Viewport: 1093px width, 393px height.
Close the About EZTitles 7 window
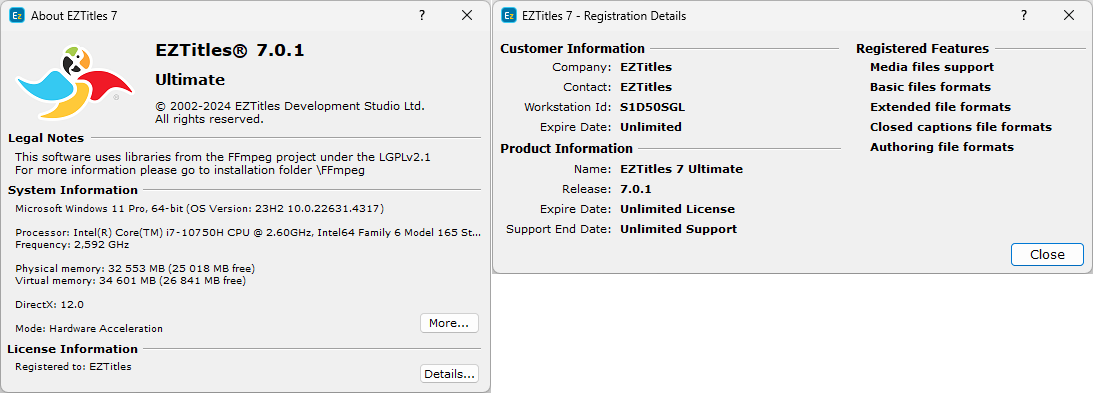pos(467,15)
